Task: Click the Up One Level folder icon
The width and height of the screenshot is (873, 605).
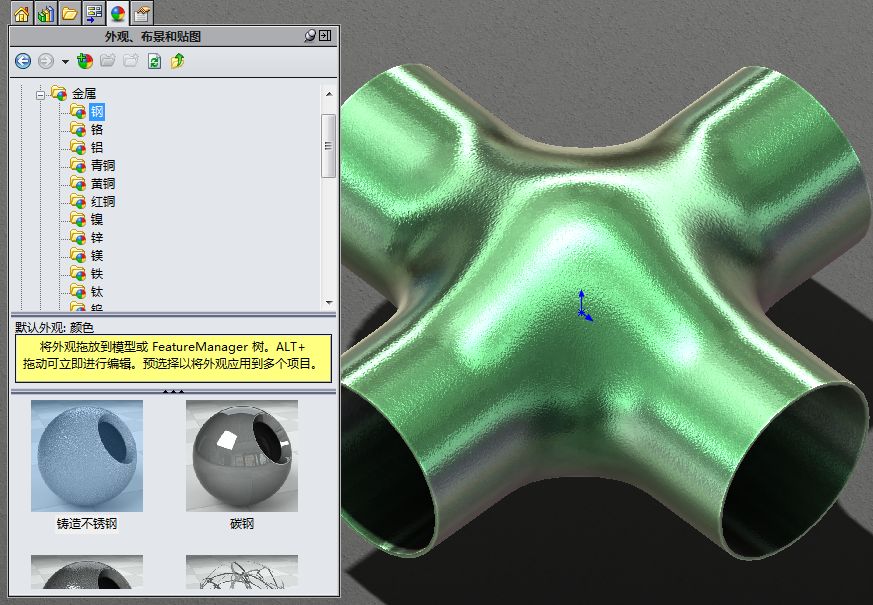Action: pos(176,60)
